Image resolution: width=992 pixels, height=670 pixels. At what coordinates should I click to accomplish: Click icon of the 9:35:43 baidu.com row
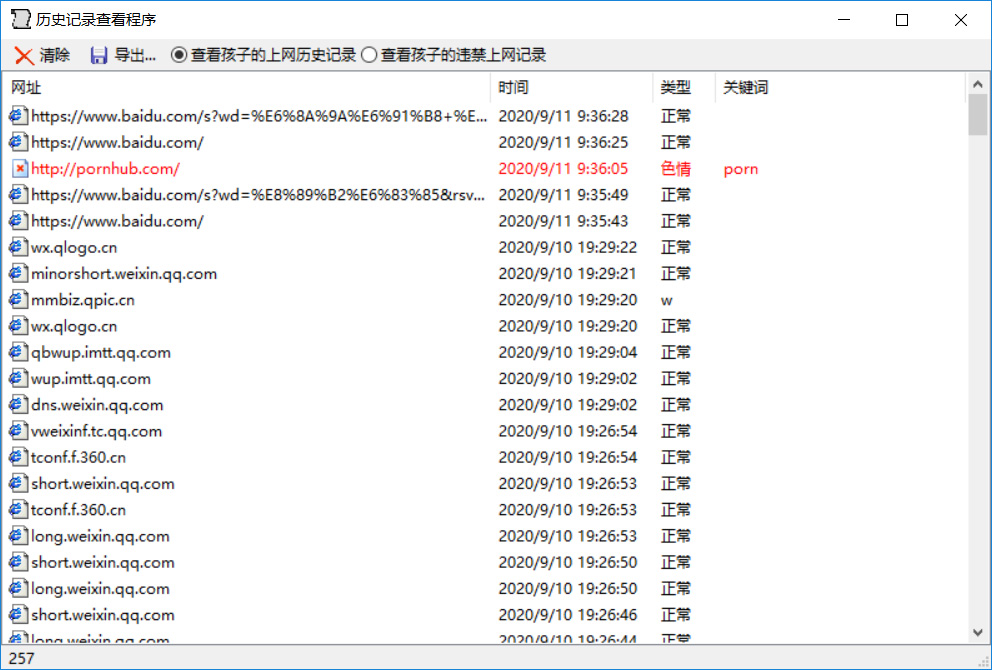18,221
